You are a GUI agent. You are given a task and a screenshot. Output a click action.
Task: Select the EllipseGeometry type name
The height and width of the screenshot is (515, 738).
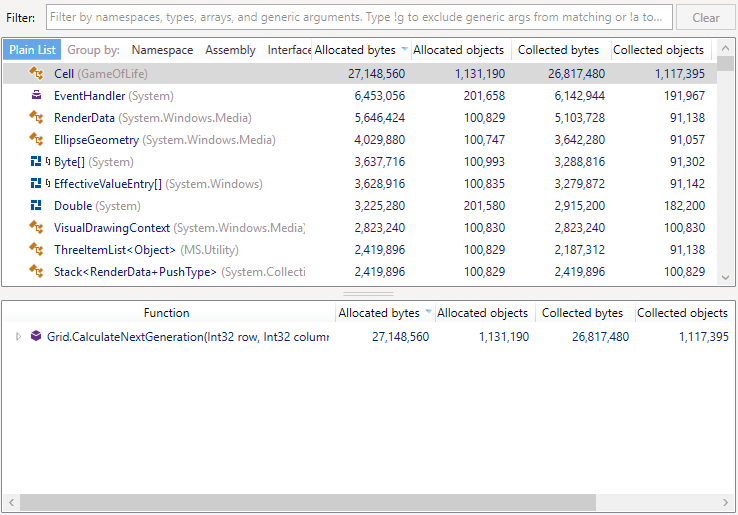point(96,140)
